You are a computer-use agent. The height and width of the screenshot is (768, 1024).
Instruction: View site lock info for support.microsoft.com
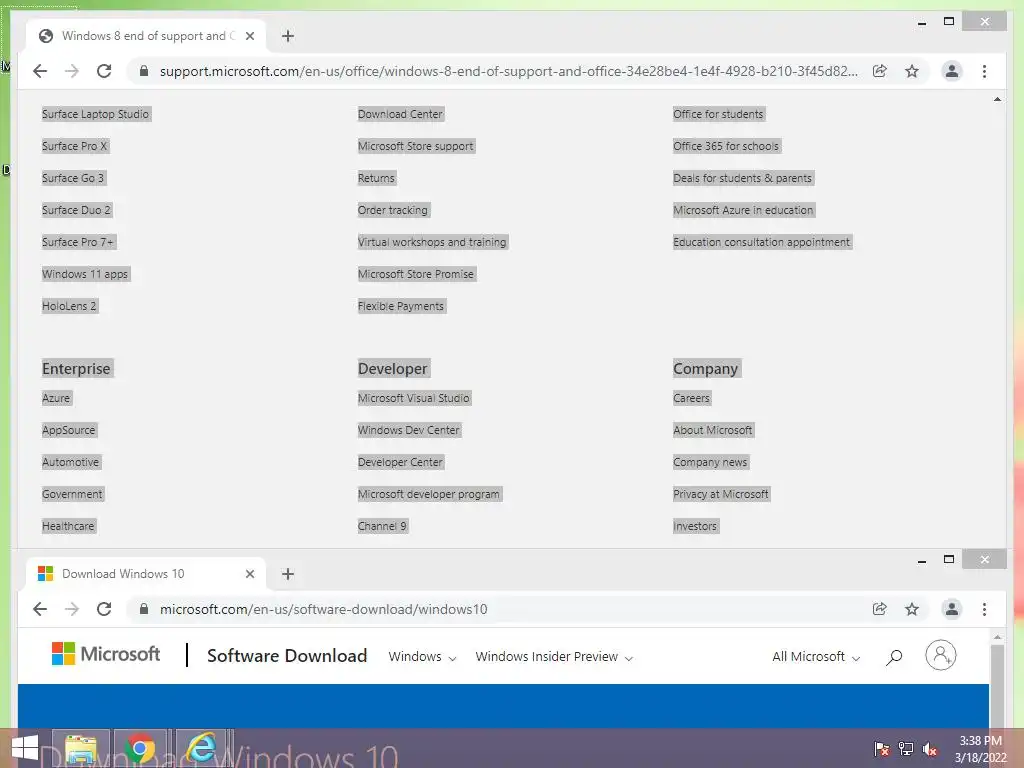(x=144, y=71)
